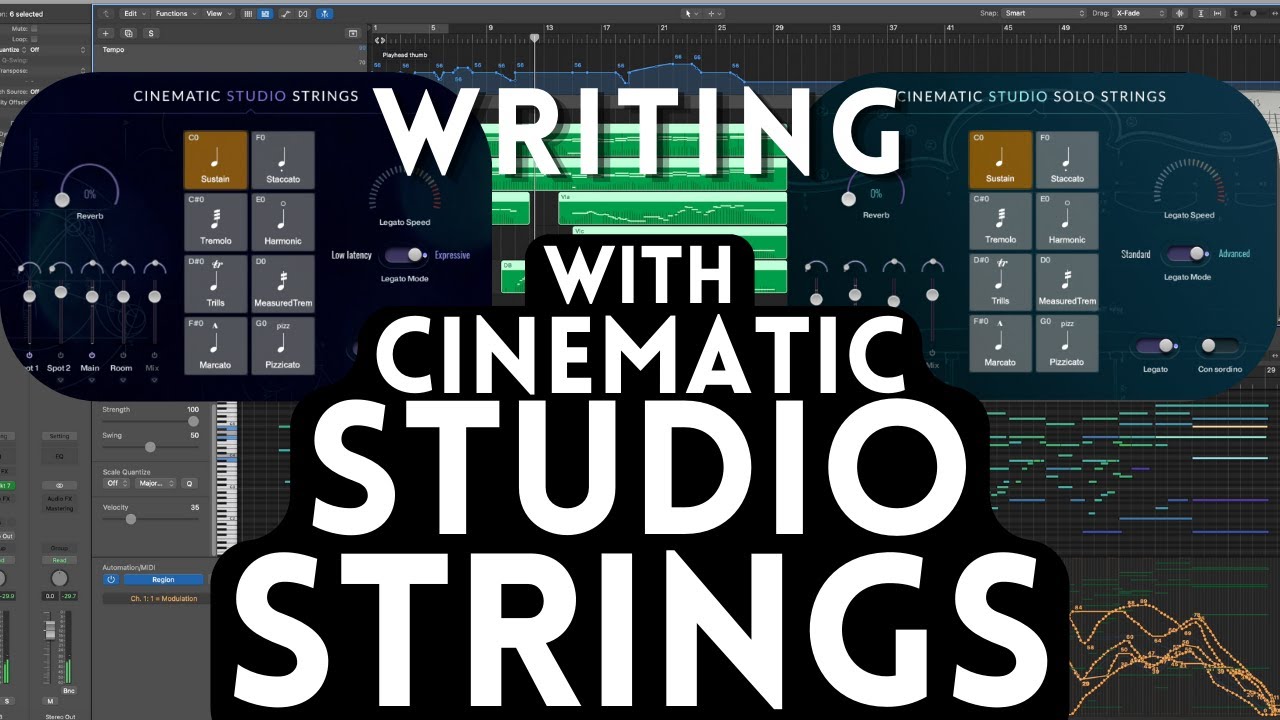1280x720 pixels.
Task: Select Pizzicato articulation in Solo Strings panel
Action: pyautogui.click(x=1067, y=344)
